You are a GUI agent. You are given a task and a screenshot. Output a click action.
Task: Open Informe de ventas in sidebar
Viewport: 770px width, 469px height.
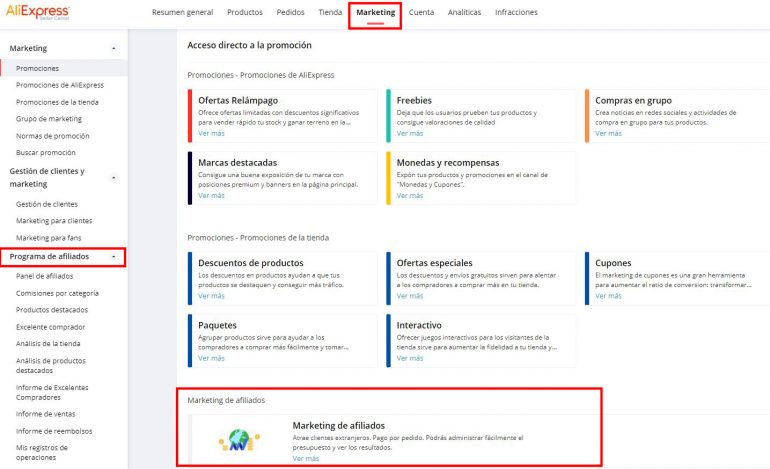pos(46,412)
